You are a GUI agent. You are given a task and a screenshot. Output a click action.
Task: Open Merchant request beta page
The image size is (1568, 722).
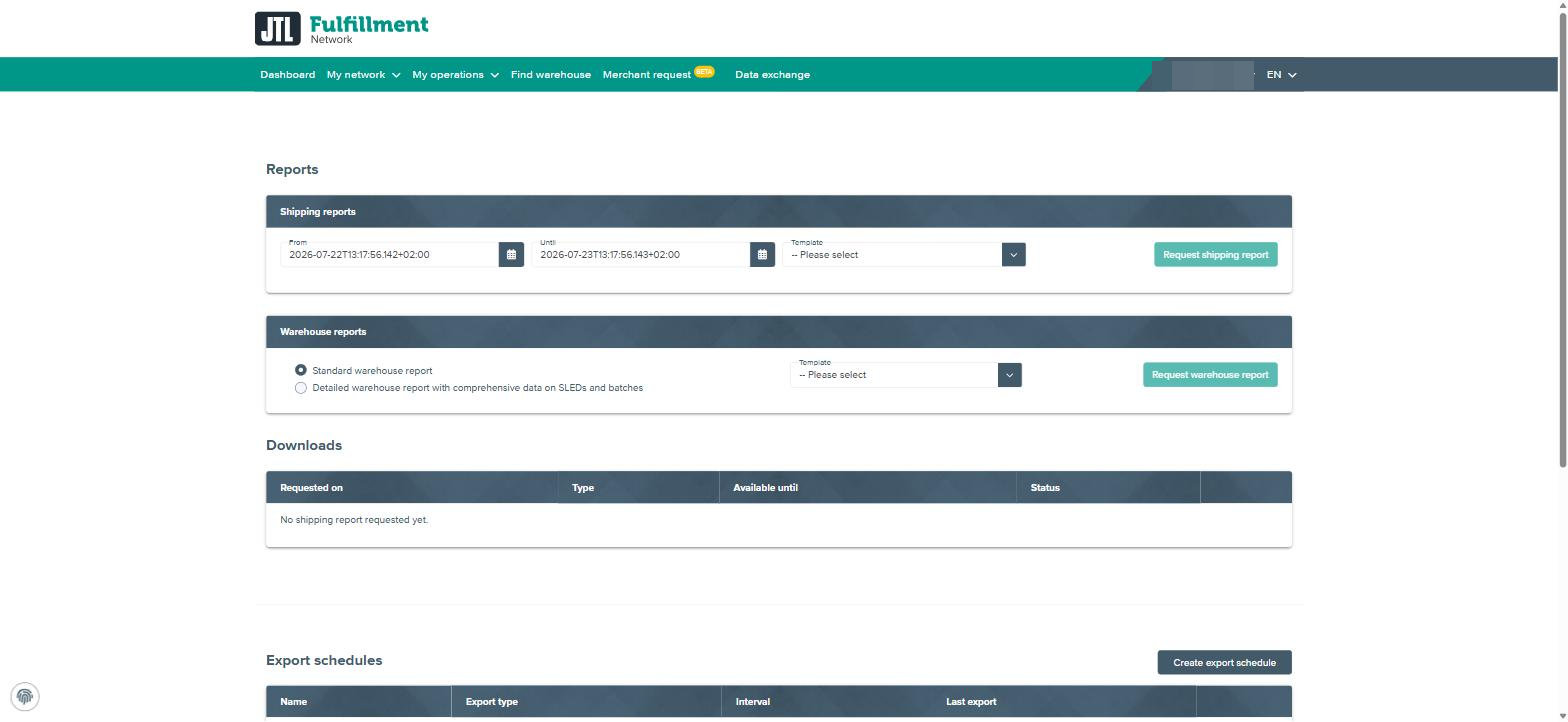[658, 74]
